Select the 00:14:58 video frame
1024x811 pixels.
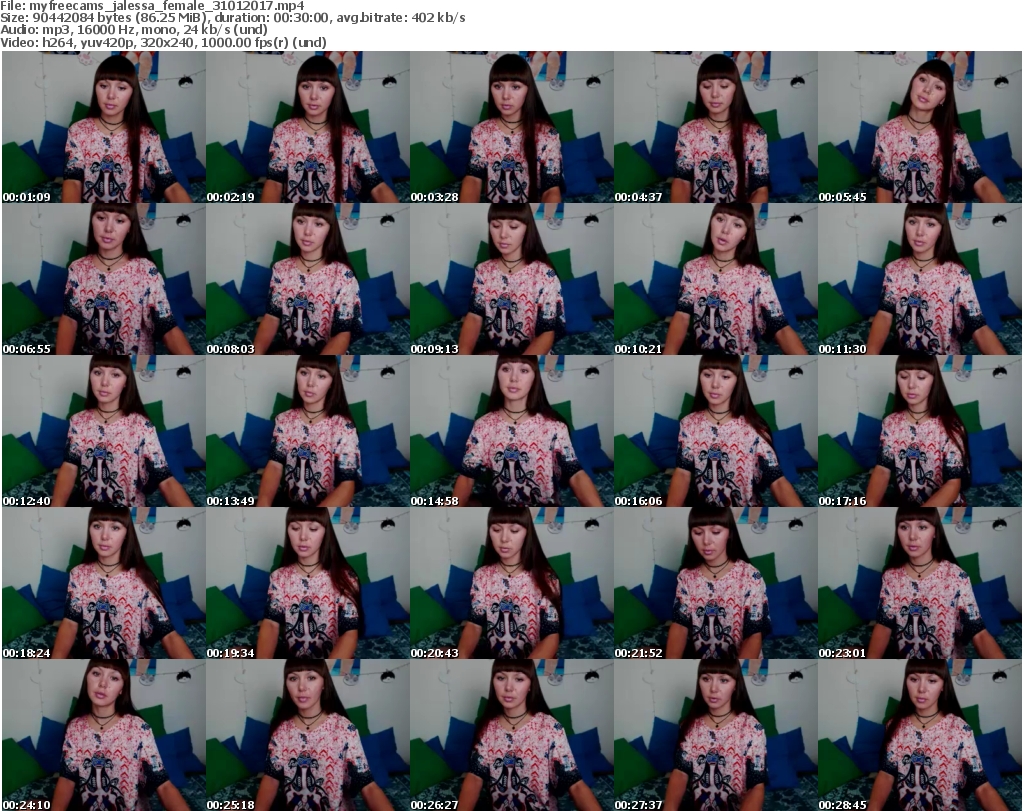coord(511,432)
